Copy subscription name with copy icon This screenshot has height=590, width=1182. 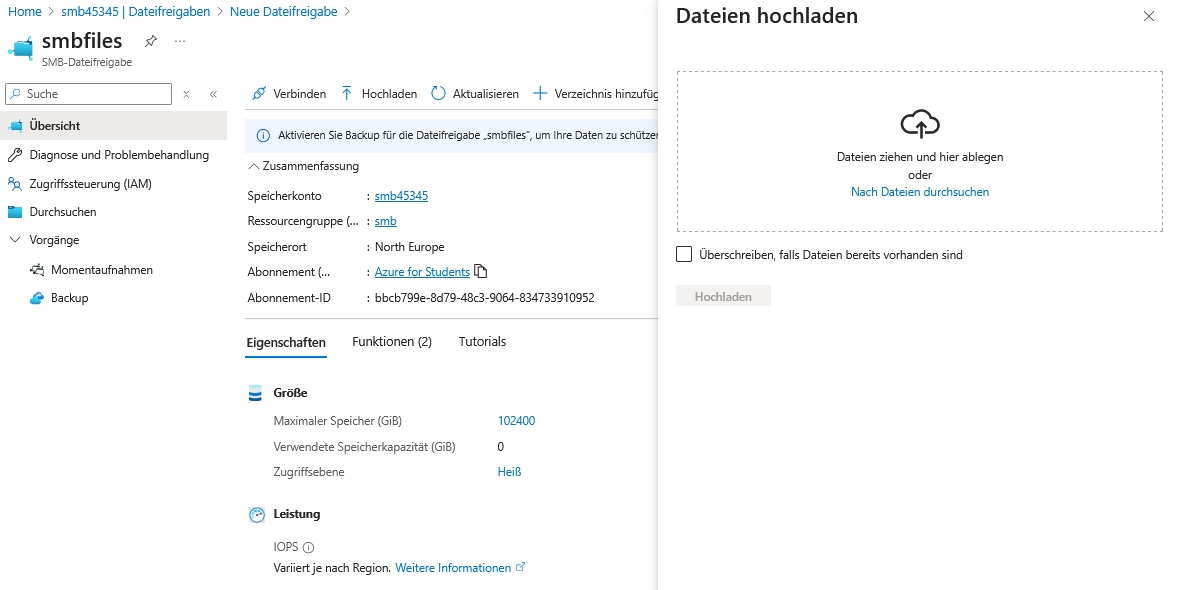481,272
